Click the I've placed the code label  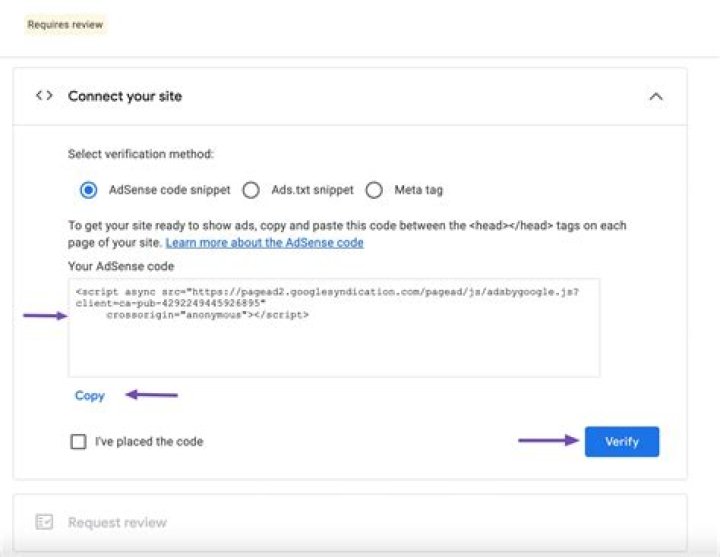149,441
